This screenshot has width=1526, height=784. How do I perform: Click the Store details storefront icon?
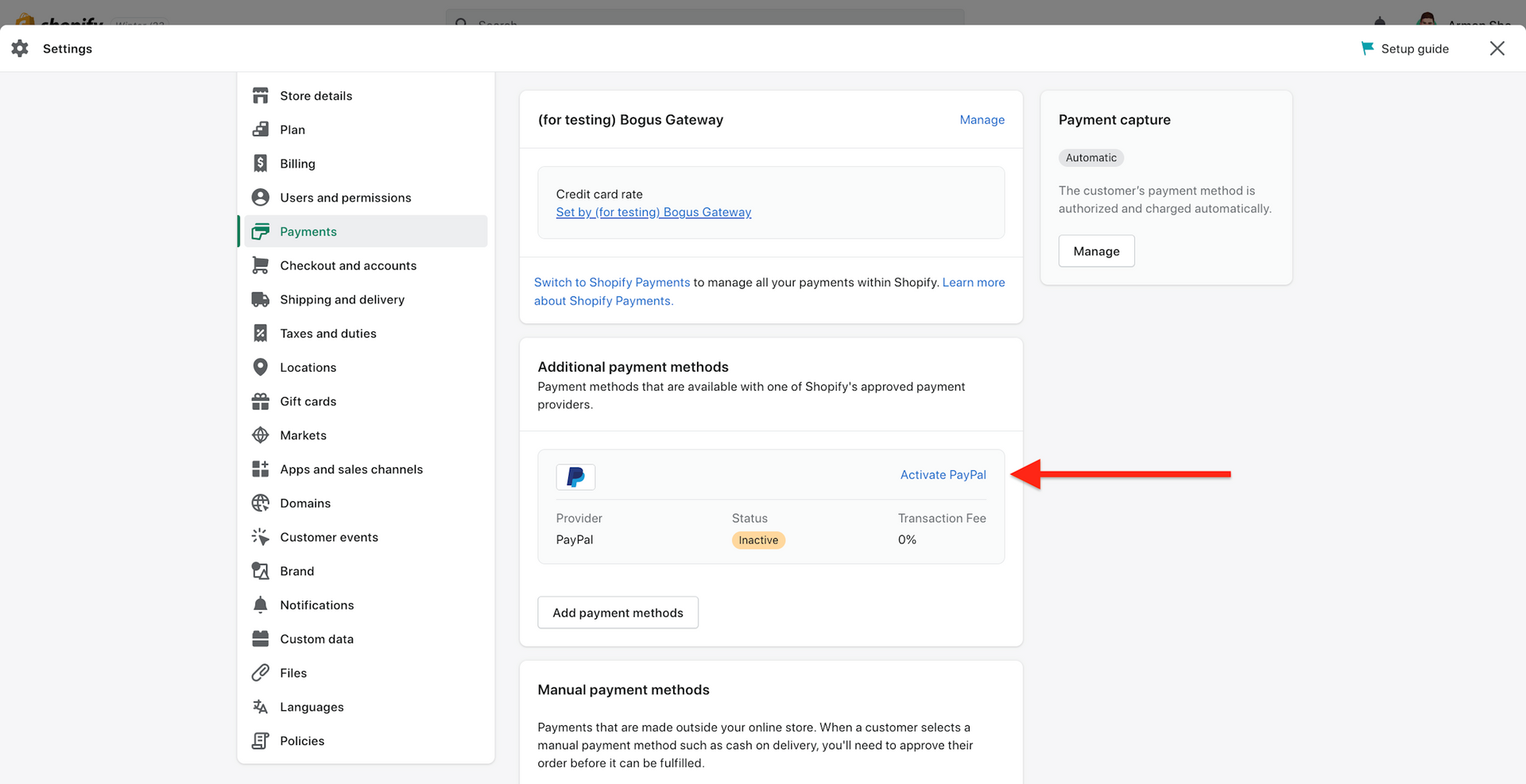point(260,96)
